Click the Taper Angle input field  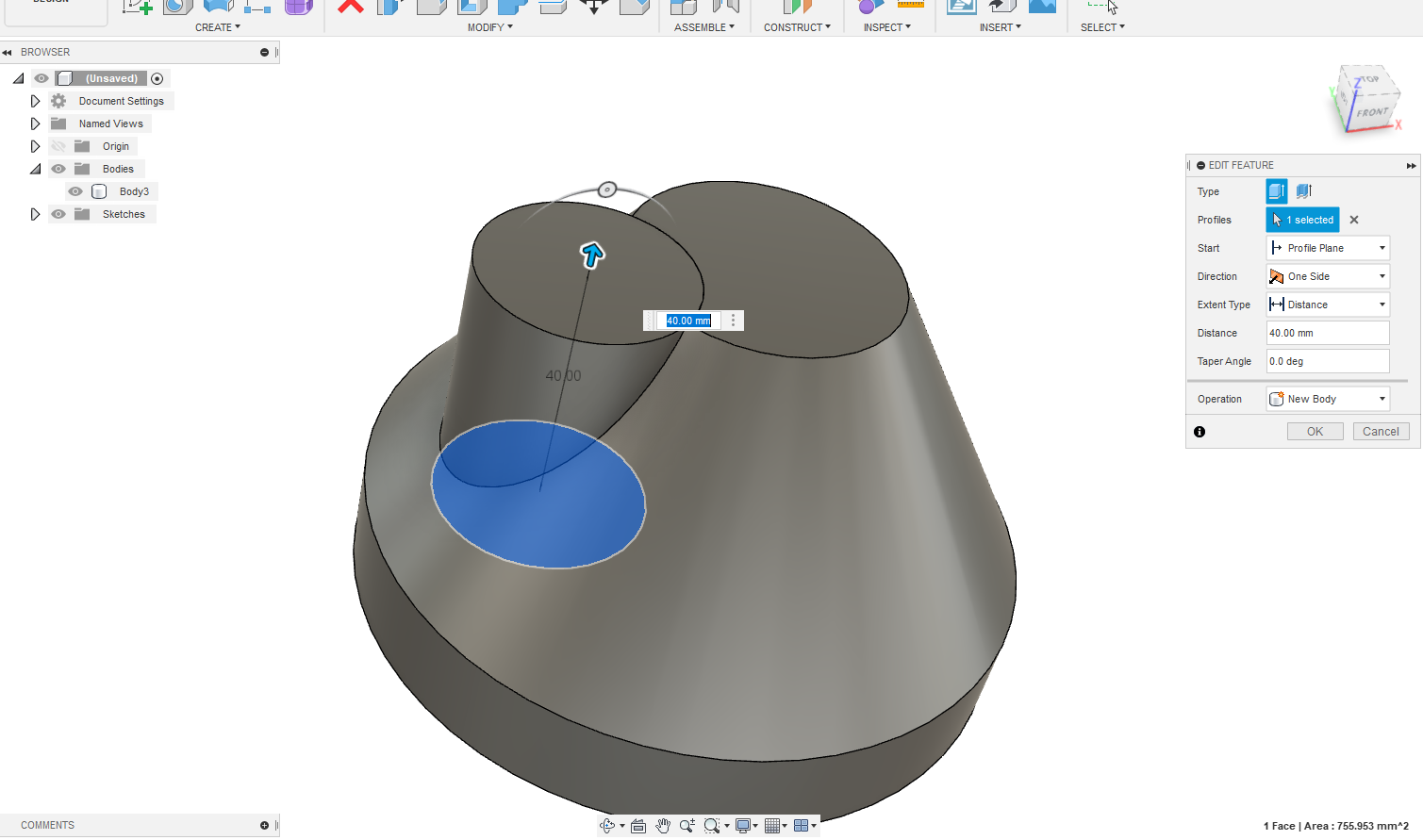point(1327,361)
